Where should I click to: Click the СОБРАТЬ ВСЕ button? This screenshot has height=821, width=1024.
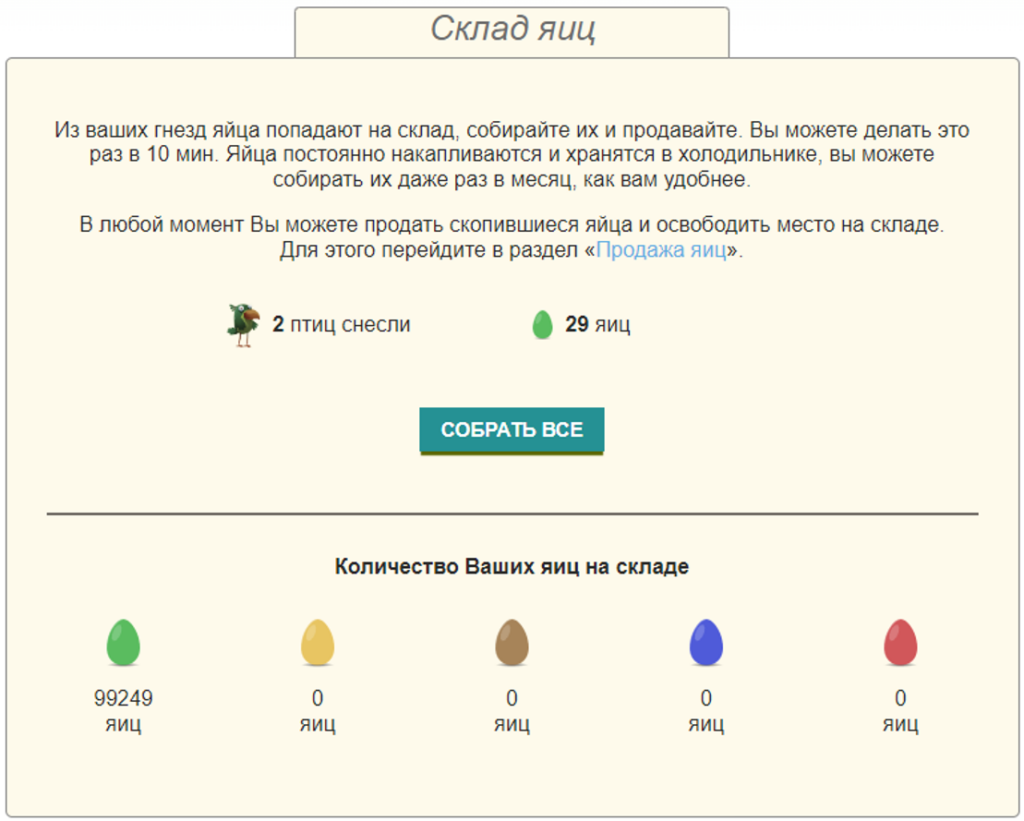coord(511,430)
